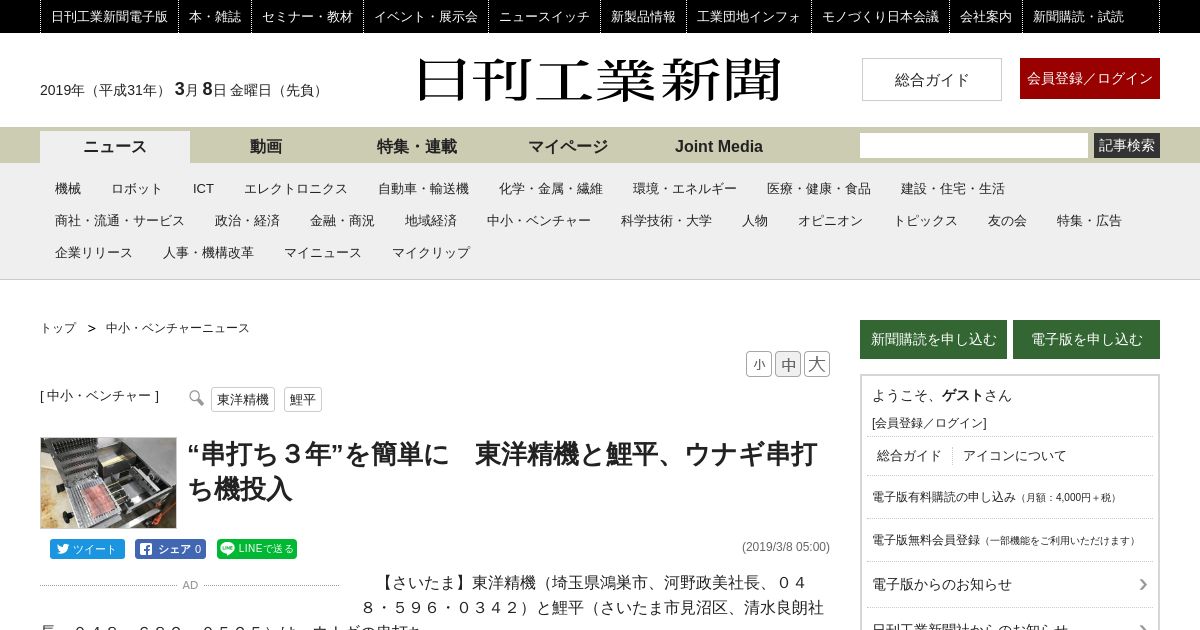Go to トップ in the breadcrumb
This screenshot has height=630, width=1200.
pyautogui.click(x=58, y=328)
